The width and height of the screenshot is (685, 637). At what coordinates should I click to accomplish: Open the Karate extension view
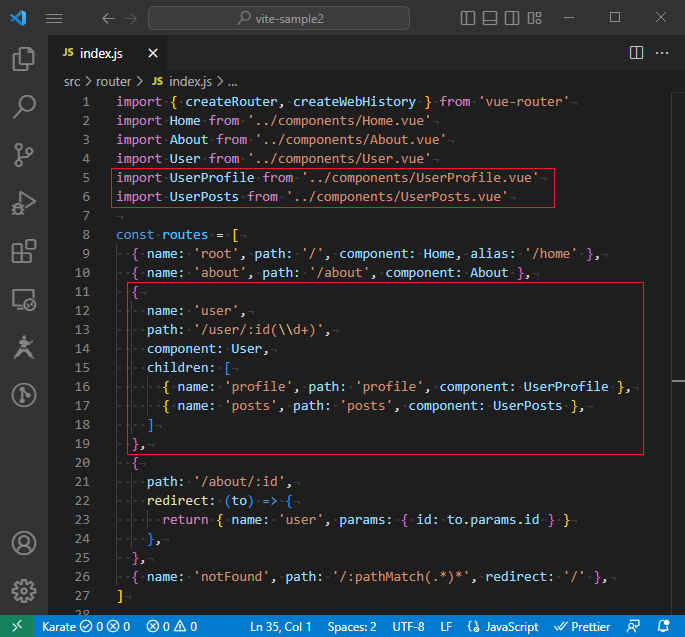tap(24, 347)
